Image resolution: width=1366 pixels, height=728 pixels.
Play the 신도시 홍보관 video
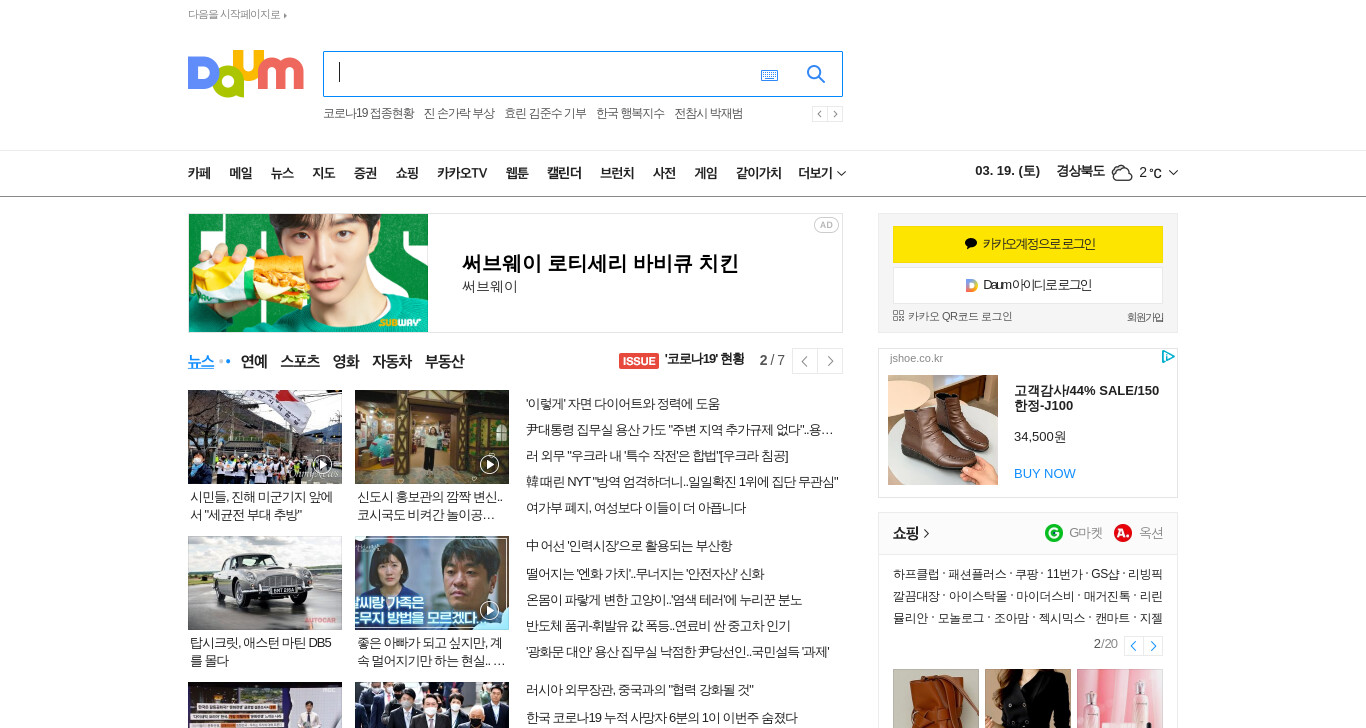coord(489,464)
